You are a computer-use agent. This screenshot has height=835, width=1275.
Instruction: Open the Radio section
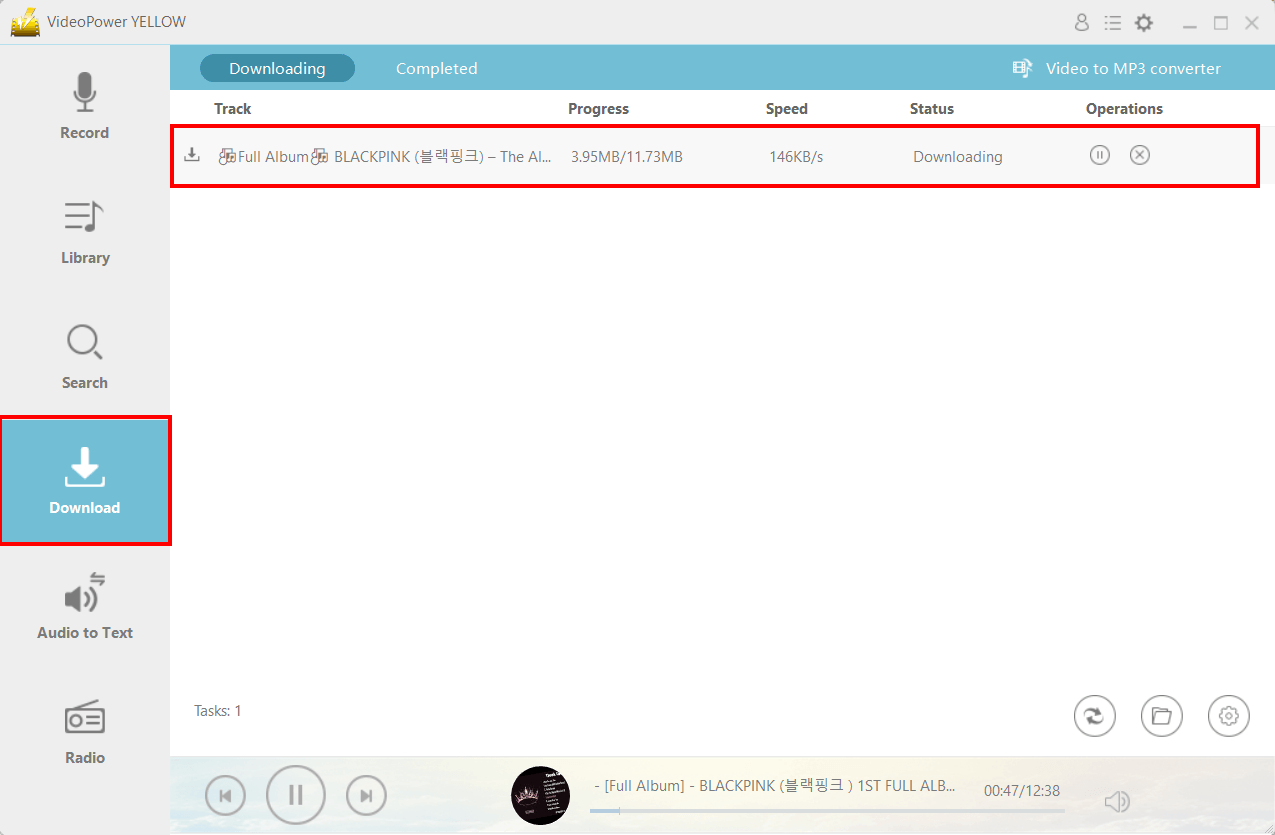85,732
